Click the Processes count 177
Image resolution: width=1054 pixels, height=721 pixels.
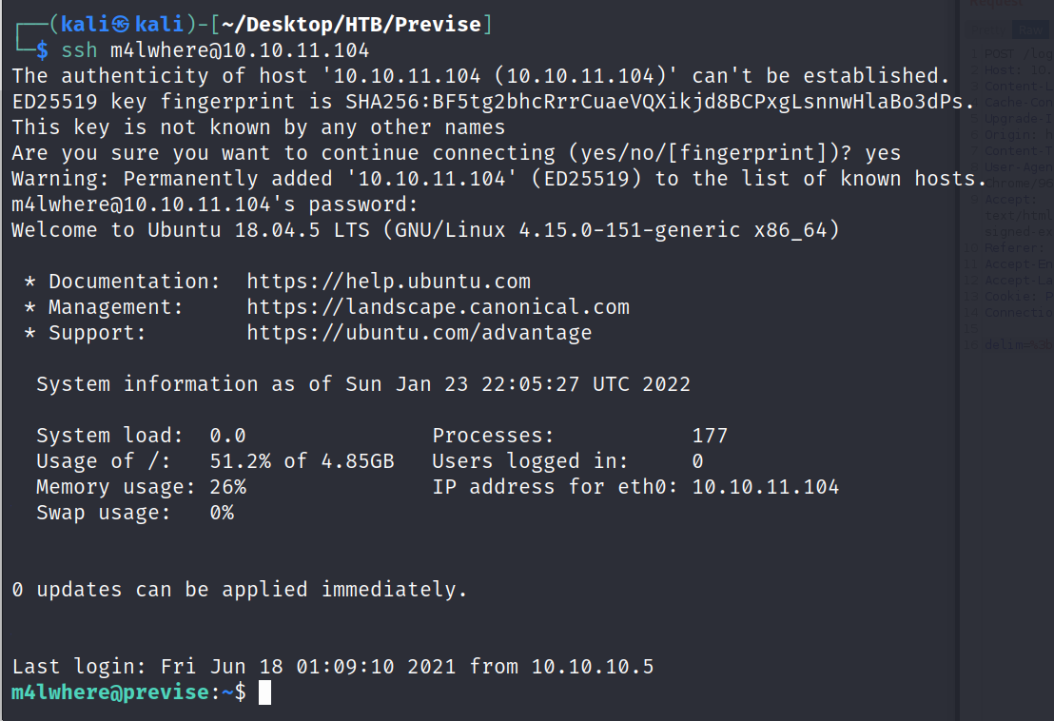(709, 436)
